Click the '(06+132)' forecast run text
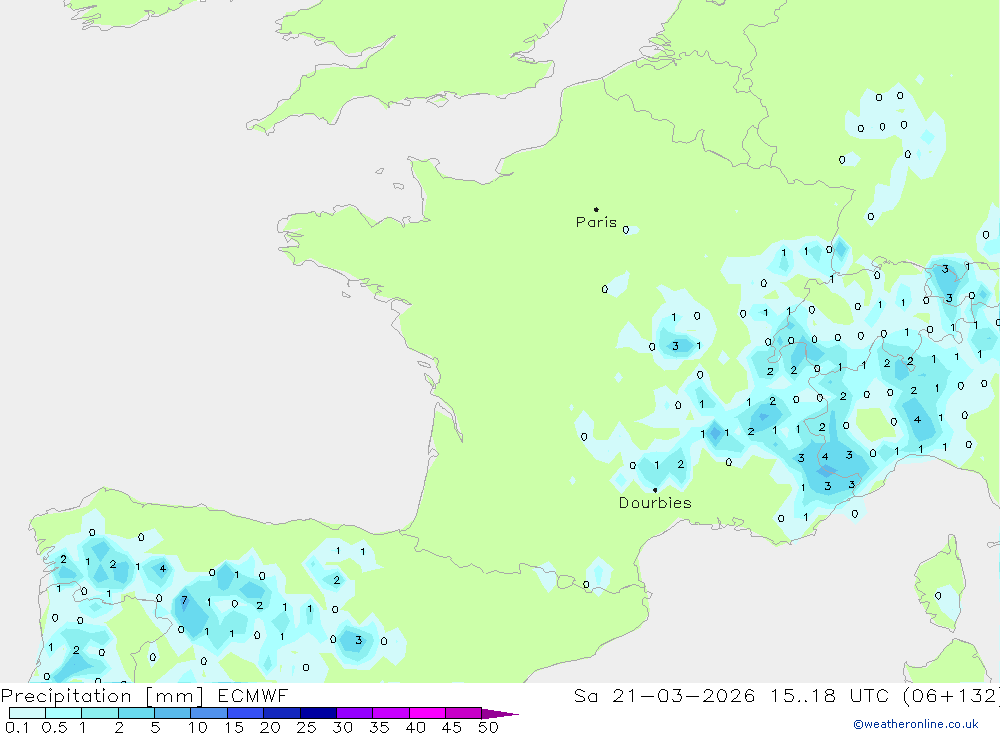This screenshot has width=1000, height=733. coord(950,696)
